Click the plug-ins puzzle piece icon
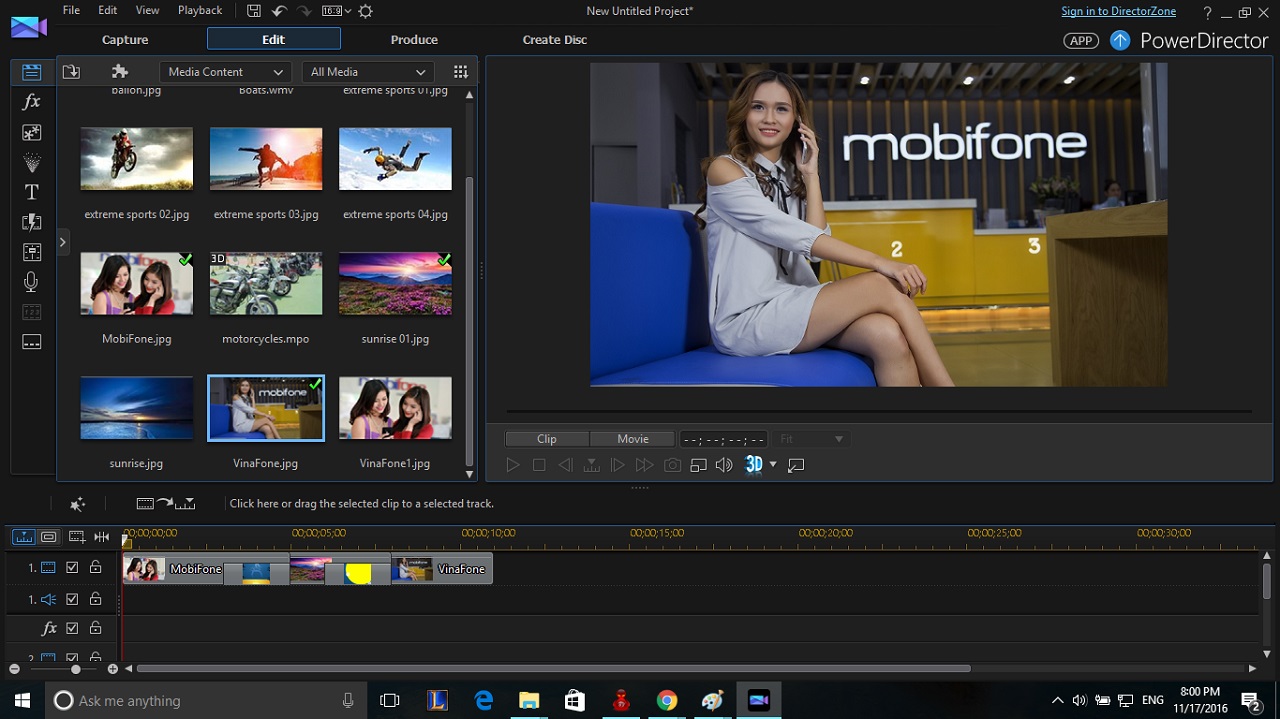Viewport: 1280px width, 719px height. (120, 72)
